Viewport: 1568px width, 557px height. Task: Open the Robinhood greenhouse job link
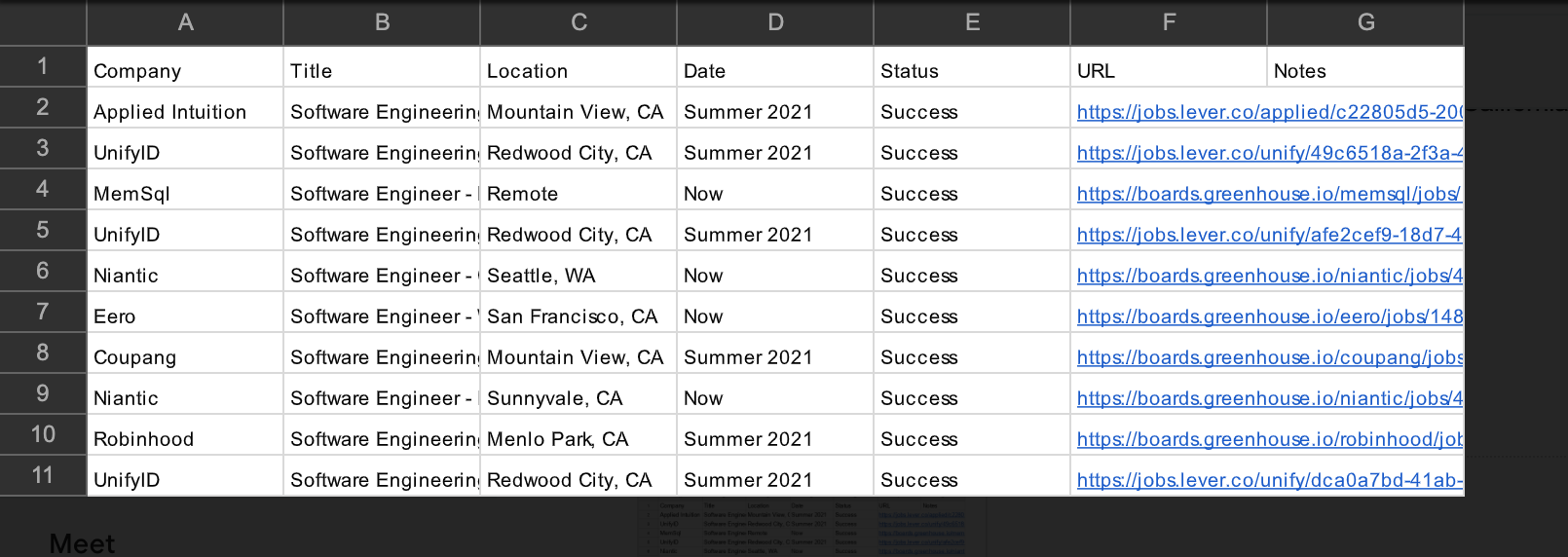coord(1268,439)
